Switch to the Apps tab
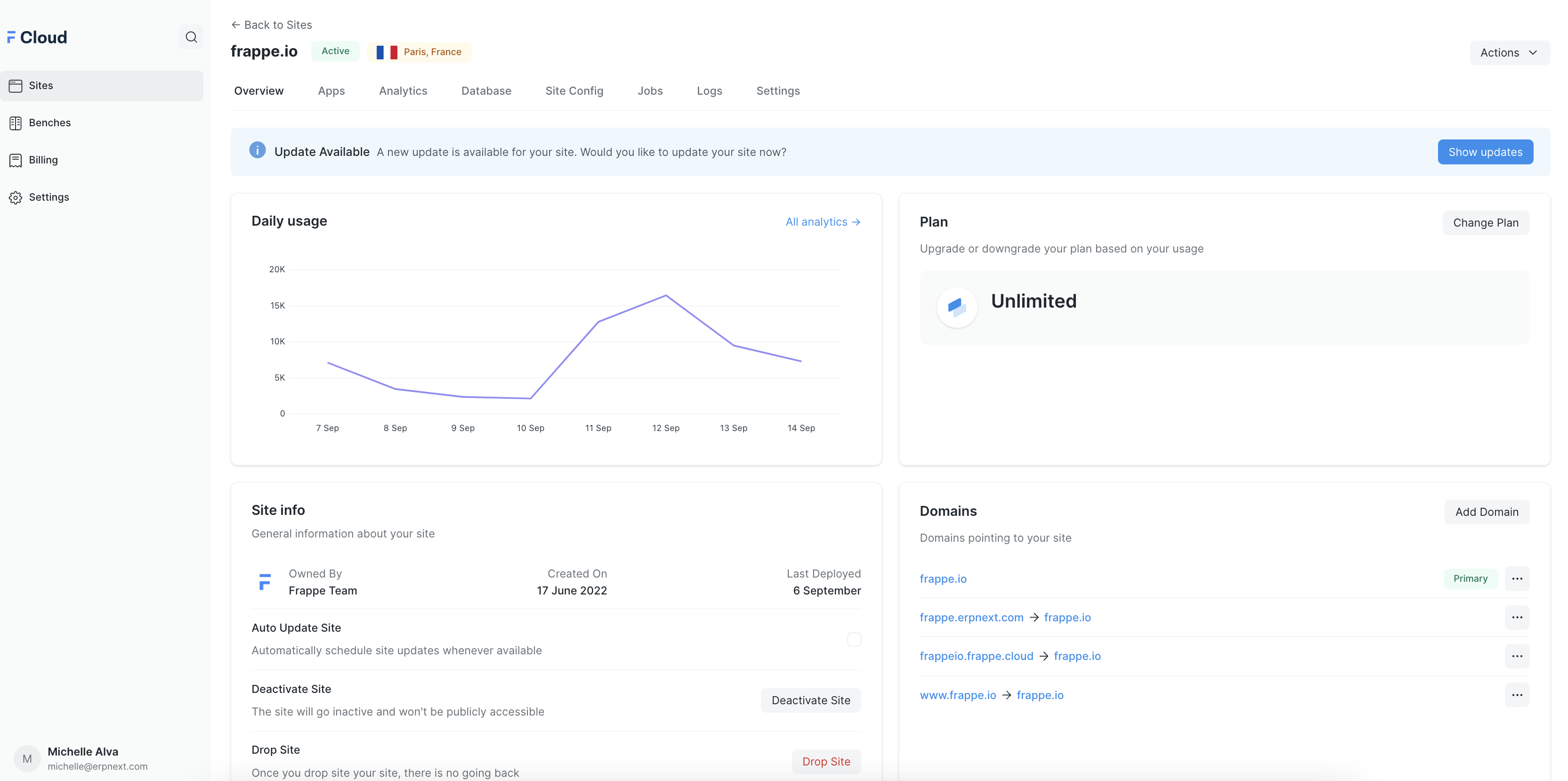Viewport: 1568px width, 781px height. click(331, 91)
